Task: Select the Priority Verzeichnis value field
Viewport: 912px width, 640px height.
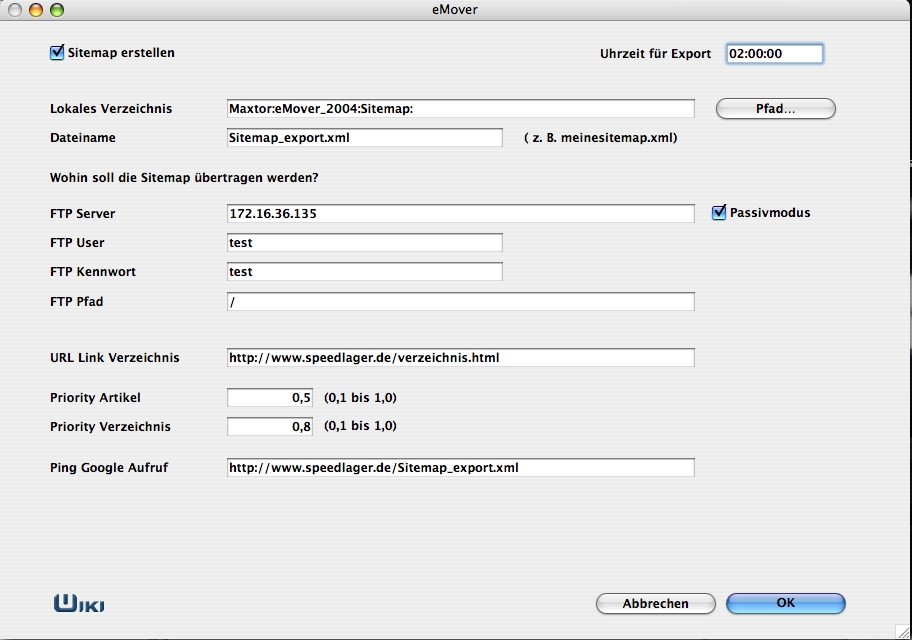Action: [x=270, y=427]
